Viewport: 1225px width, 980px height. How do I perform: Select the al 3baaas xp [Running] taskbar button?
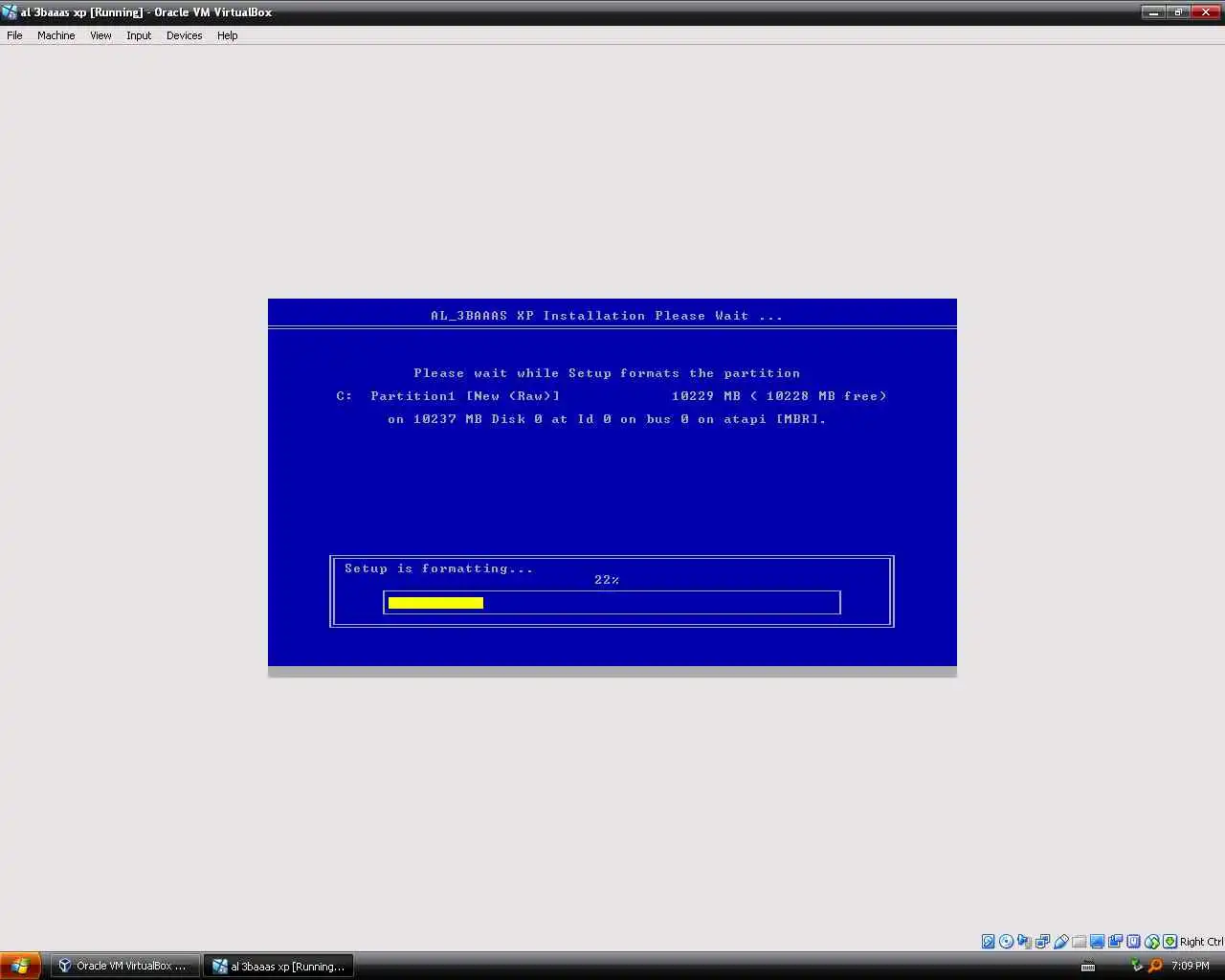[278, 966]
